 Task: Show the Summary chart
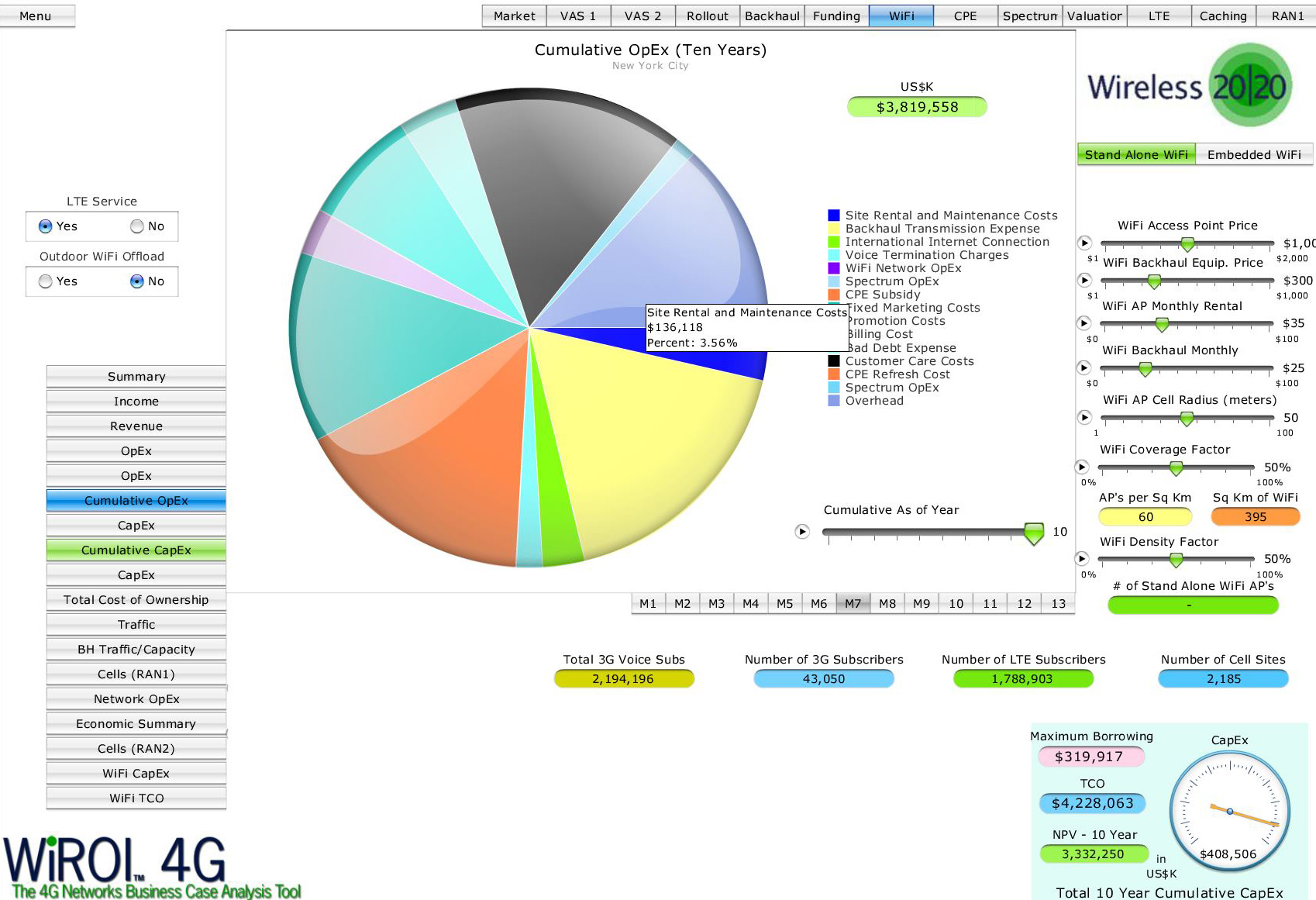pos(136,377)
